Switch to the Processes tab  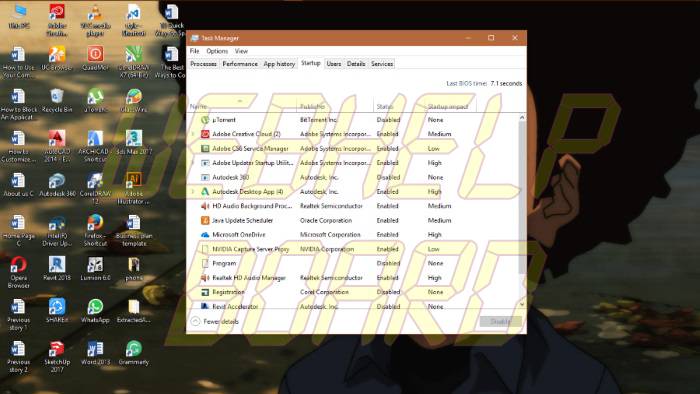(x=203, y=64)
